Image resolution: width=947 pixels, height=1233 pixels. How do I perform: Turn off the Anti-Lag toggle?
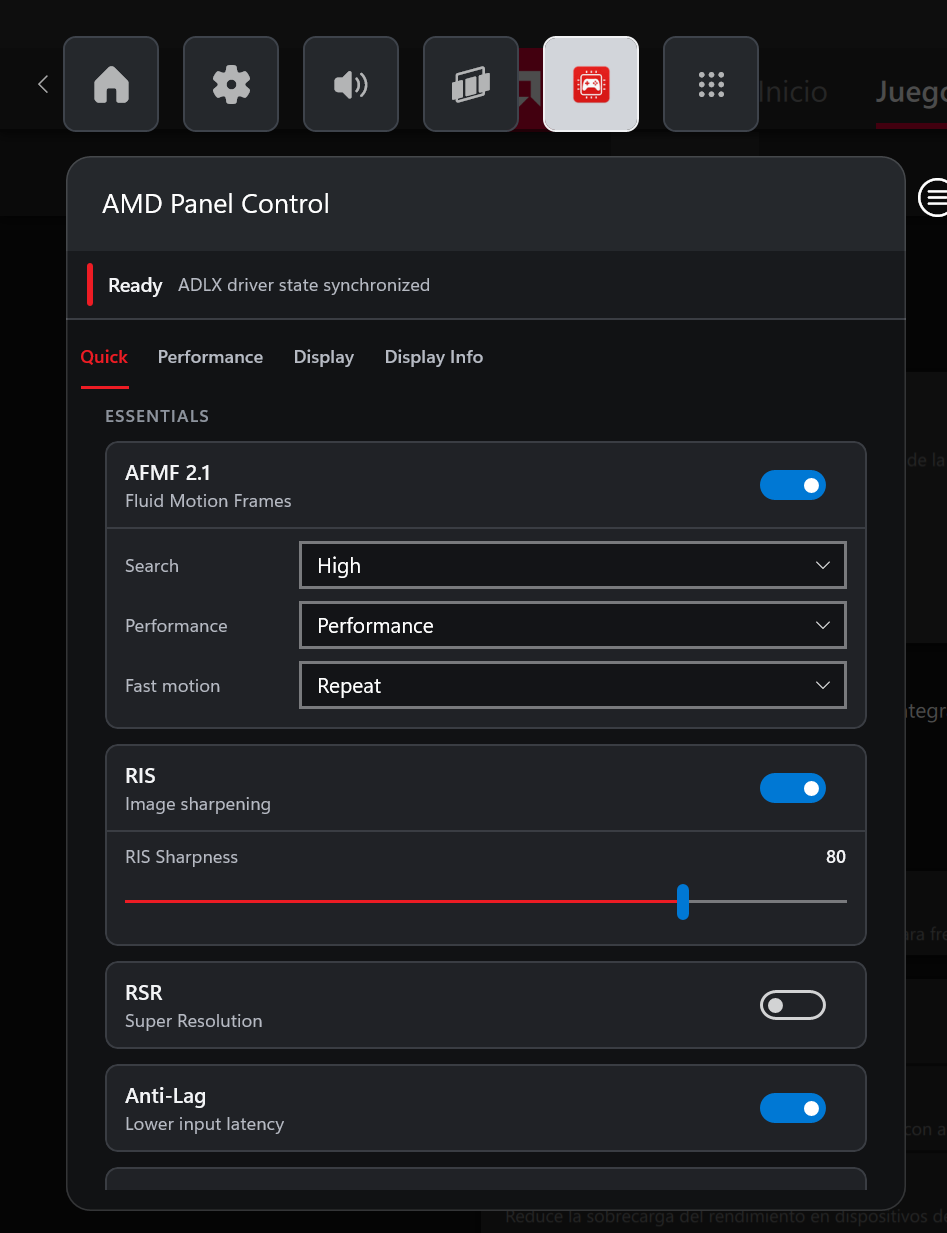(793, 1108)
